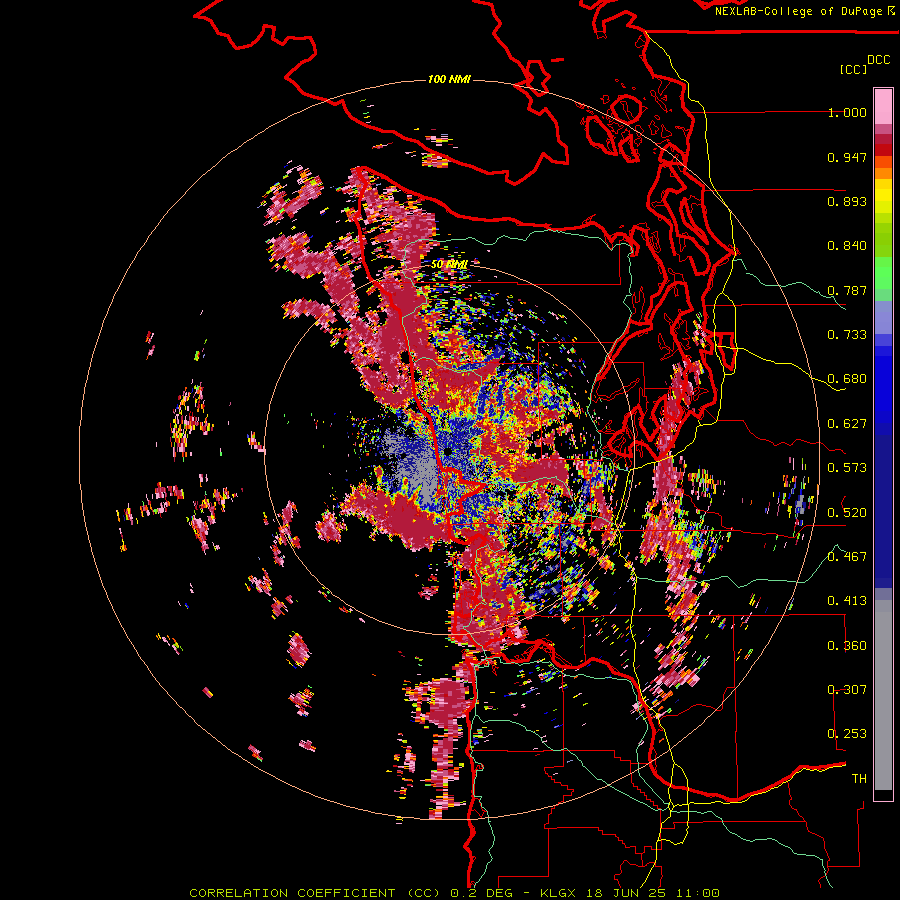Click the 0.360 scale value
This screenshot has height=900, width=900.
(x=847, y=646)
